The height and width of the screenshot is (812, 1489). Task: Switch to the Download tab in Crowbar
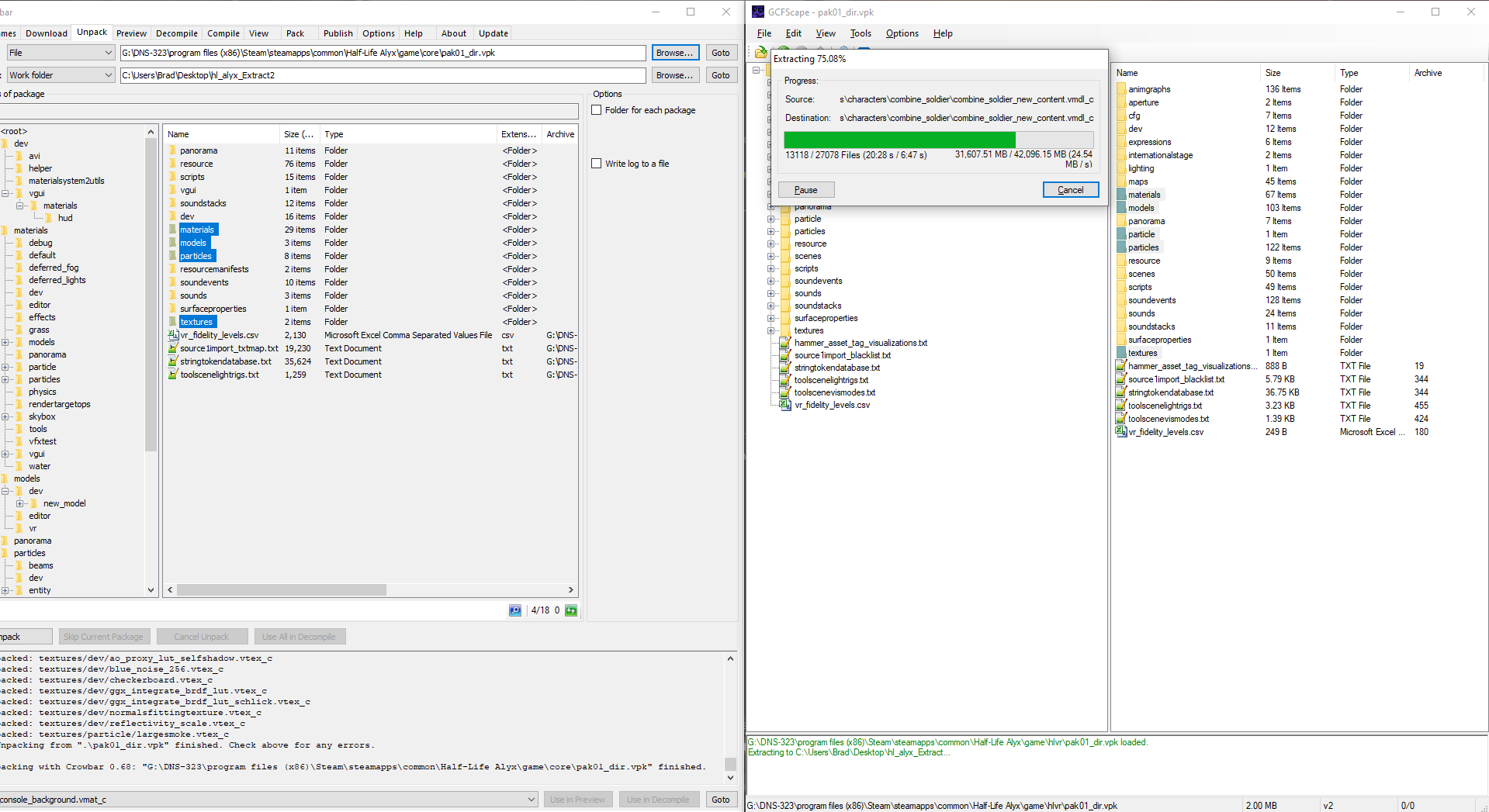(46, 33)
